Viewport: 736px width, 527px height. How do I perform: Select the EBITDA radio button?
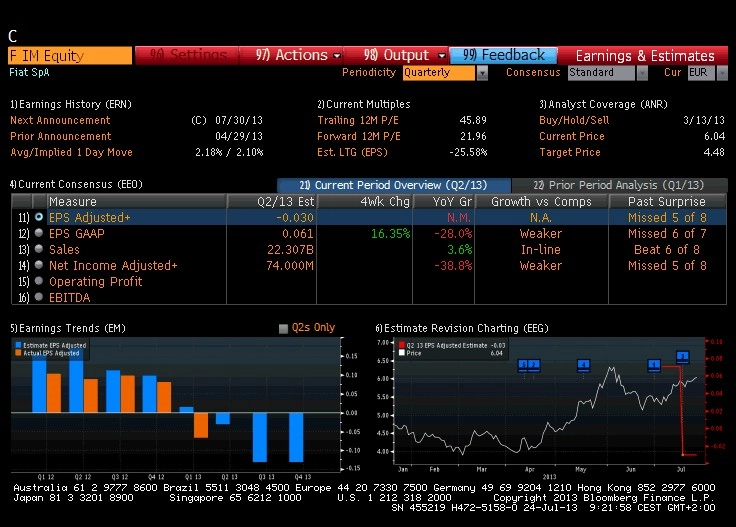click(39, 297)
